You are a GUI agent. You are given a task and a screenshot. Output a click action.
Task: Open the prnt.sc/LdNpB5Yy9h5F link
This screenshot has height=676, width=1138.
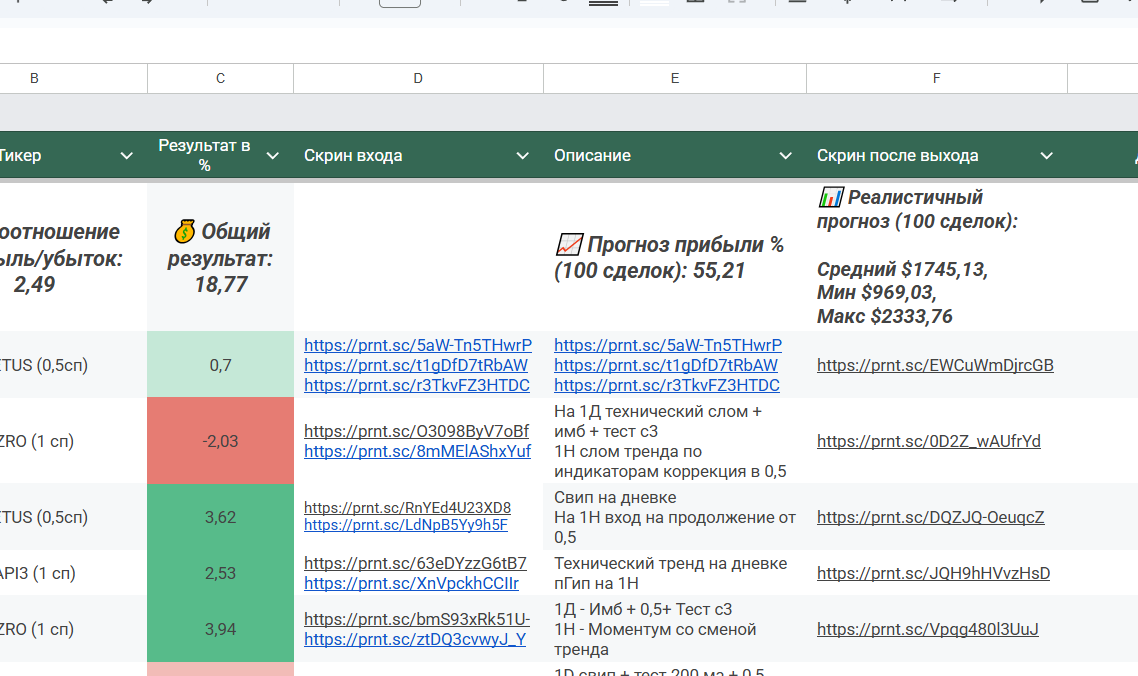coord(406,525)
